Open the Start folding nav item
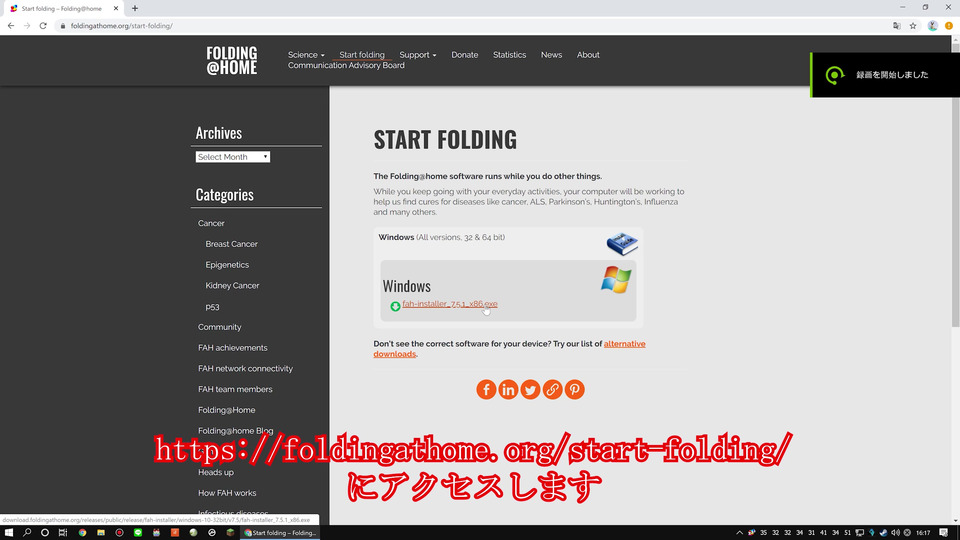The image size is (960, 540). click(x=362, y=54)
